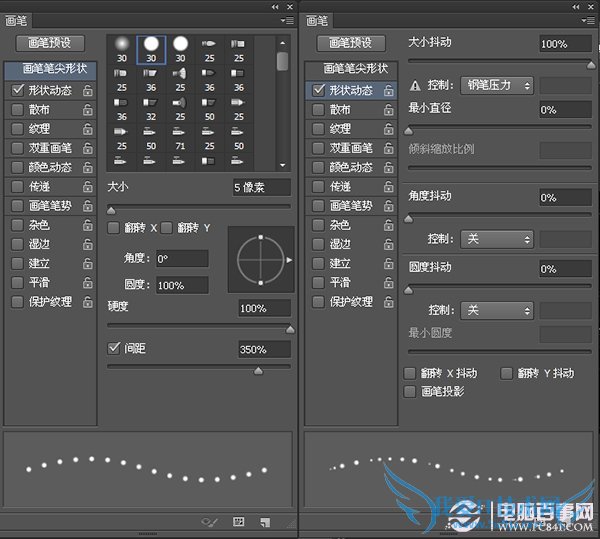Image resolution: width=600 pixels, height=539 pixels.
Task: Toggle 翻转 Y checkbox
Action: [166, 228]
